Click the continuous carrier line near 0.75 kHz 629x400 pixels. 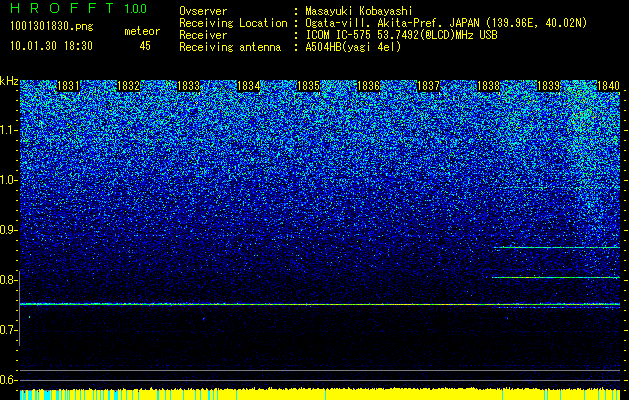(x=320, y=305)
